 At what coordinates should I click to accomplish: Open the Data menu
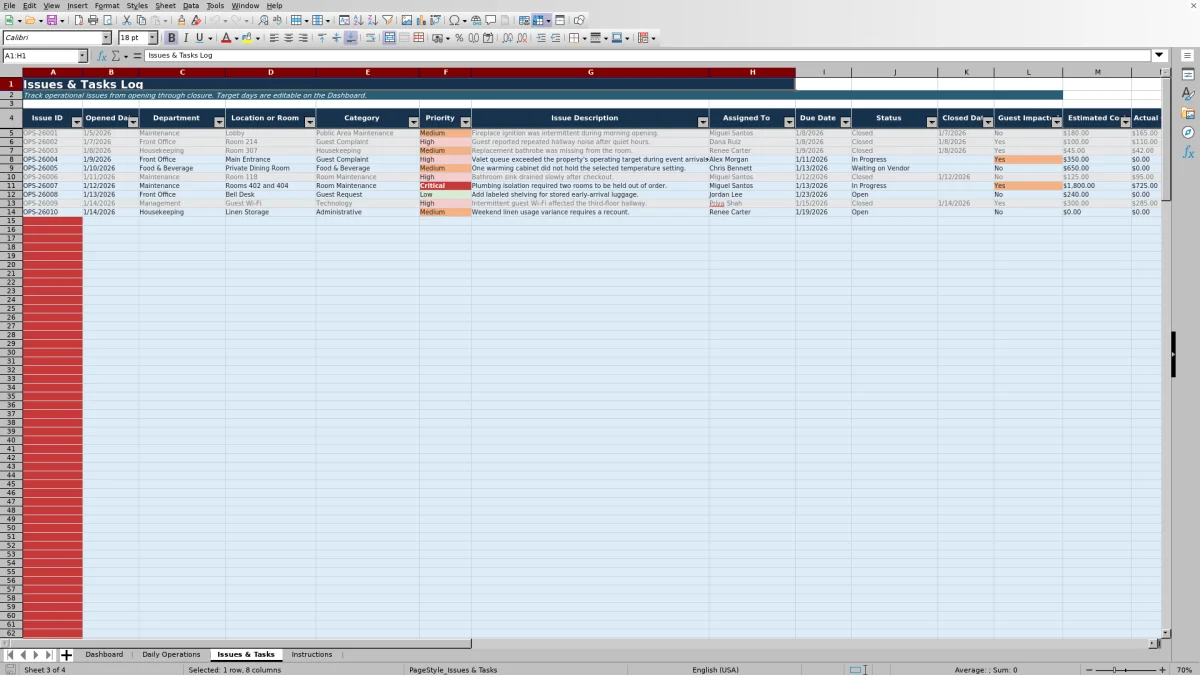click(x=191, y=5)
